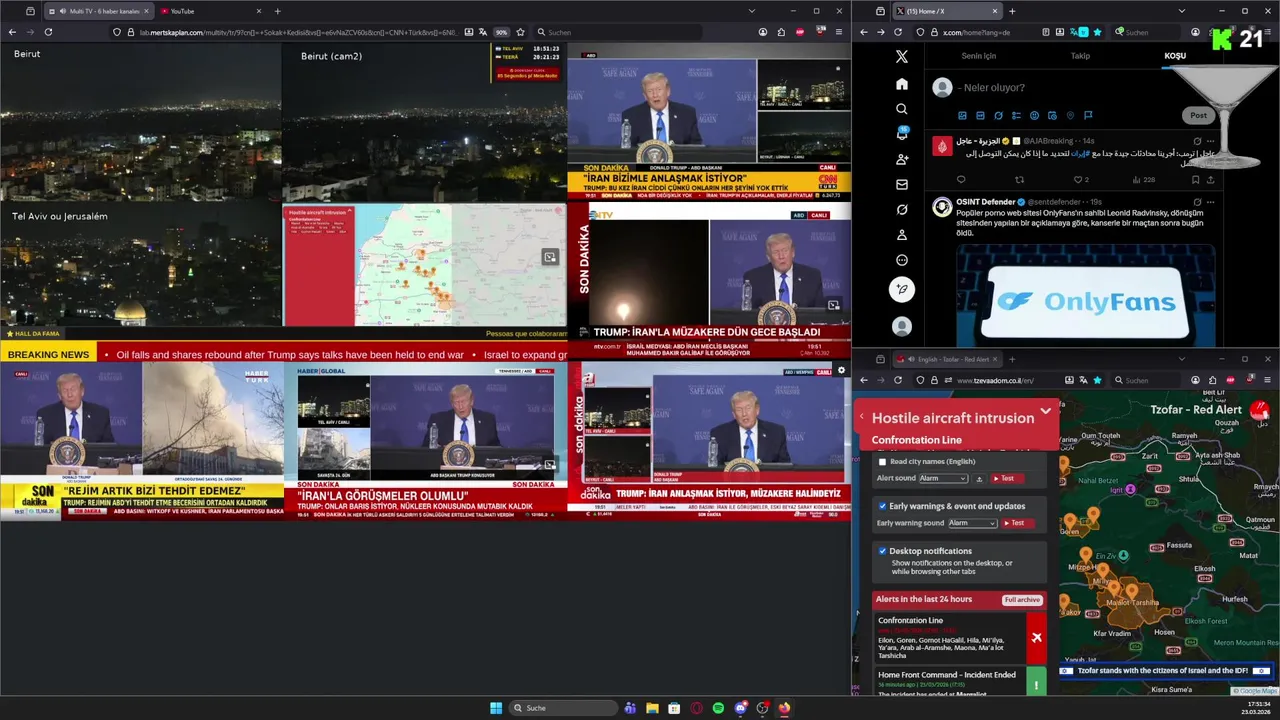The image size is (1280, 720).
Task: Open the X logo home link
Action: (902, 57)
